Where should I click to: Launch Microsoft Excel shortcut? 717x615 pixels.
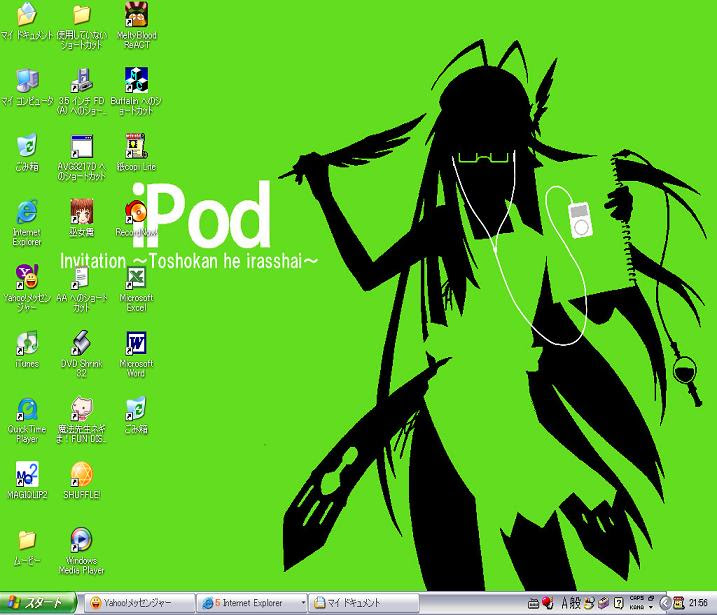[136, 278]
